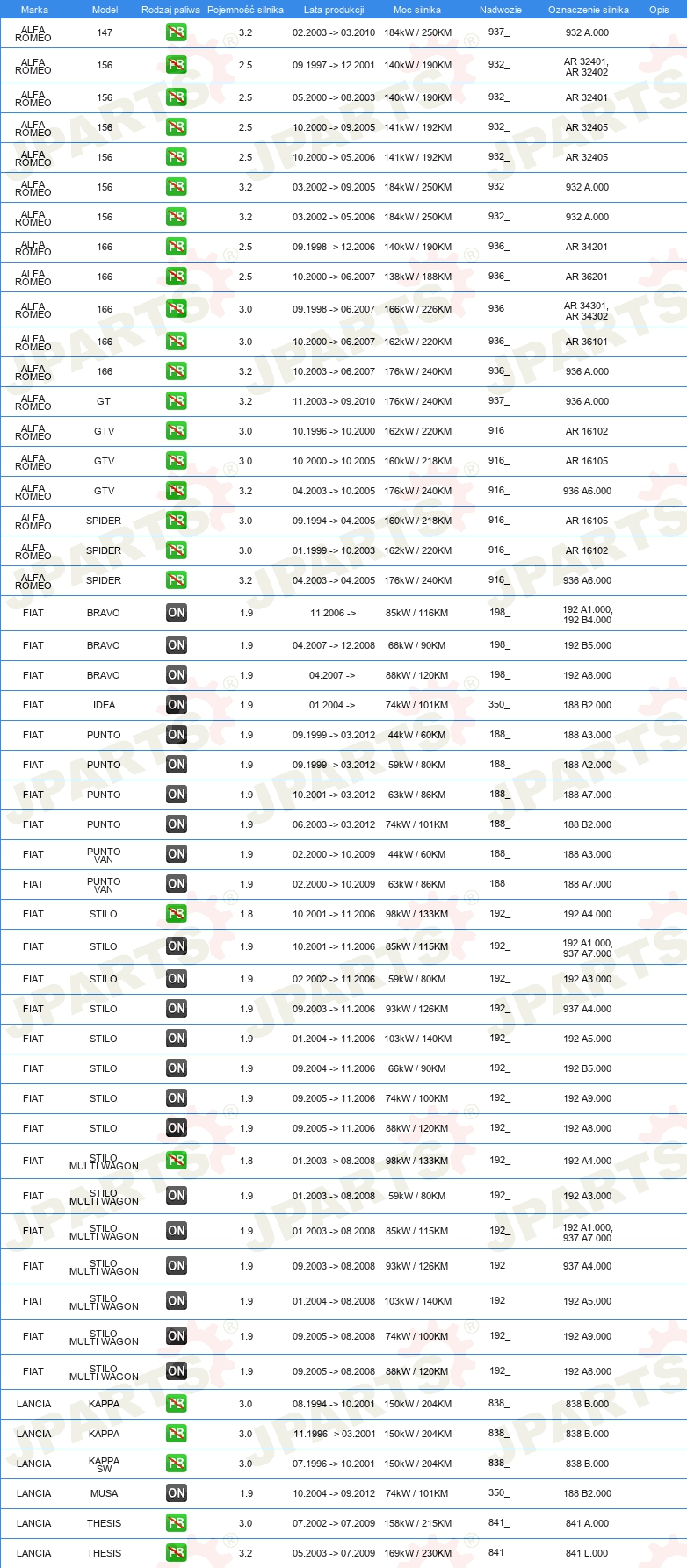The width and height of the screenshot is (687, 1568).
Task: Click production years '02.2003 -> 03.2010'
Action: coord(334,32)
